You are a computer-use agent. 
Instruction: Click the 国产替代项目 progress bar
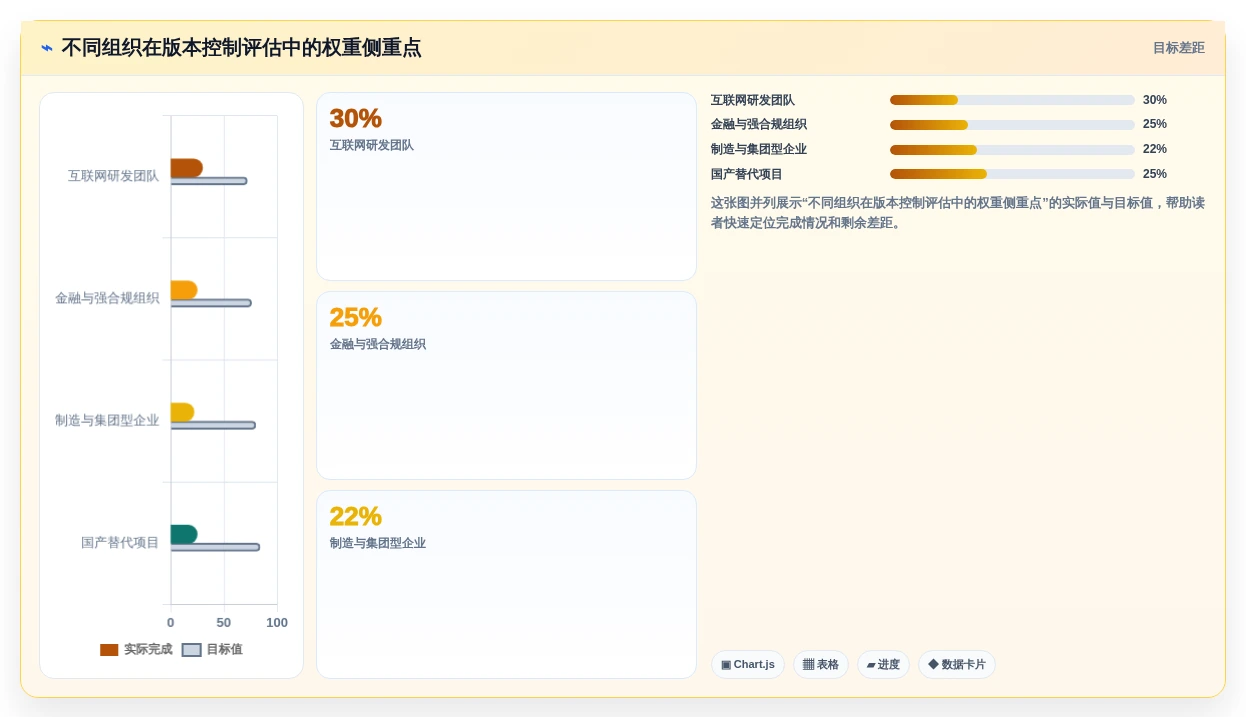pyautogui.click(x=1012, y=174)
